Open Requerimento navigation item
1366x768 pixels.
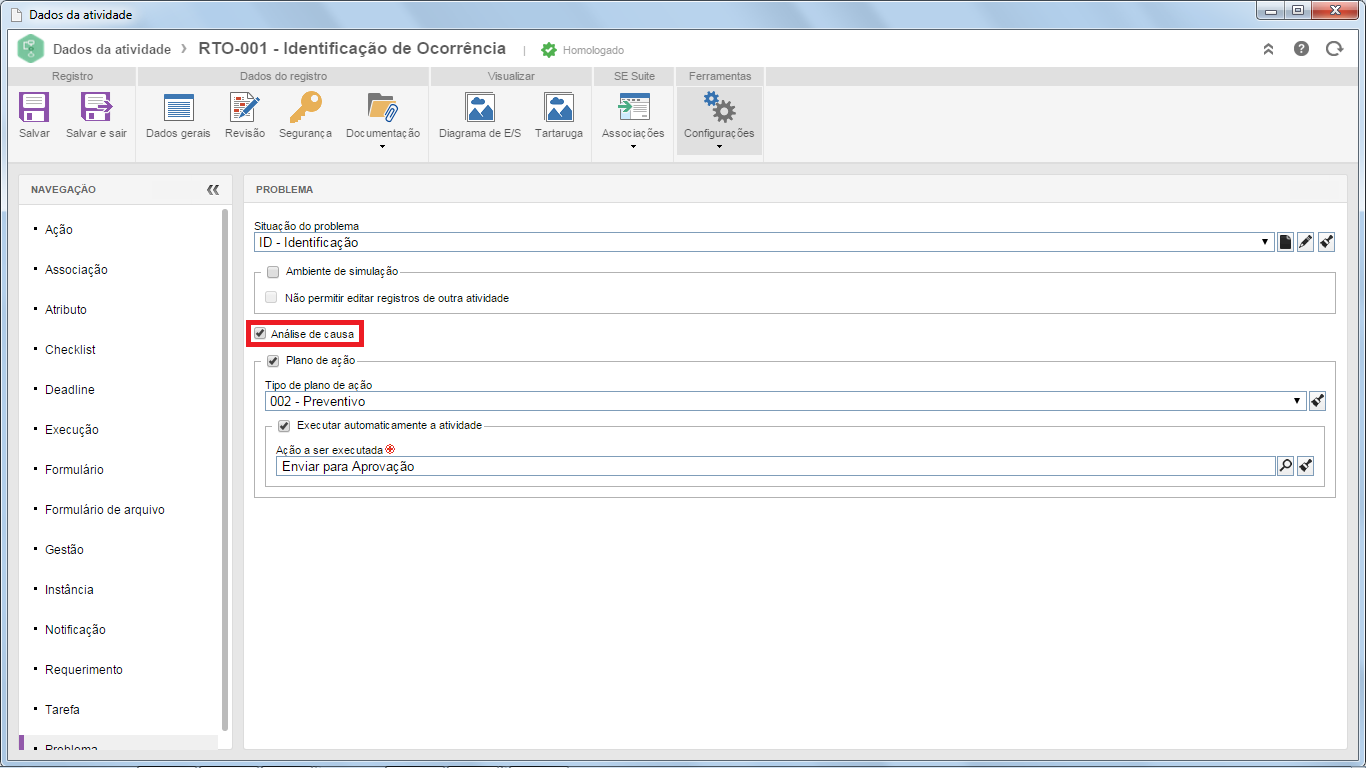coord(84,670)
